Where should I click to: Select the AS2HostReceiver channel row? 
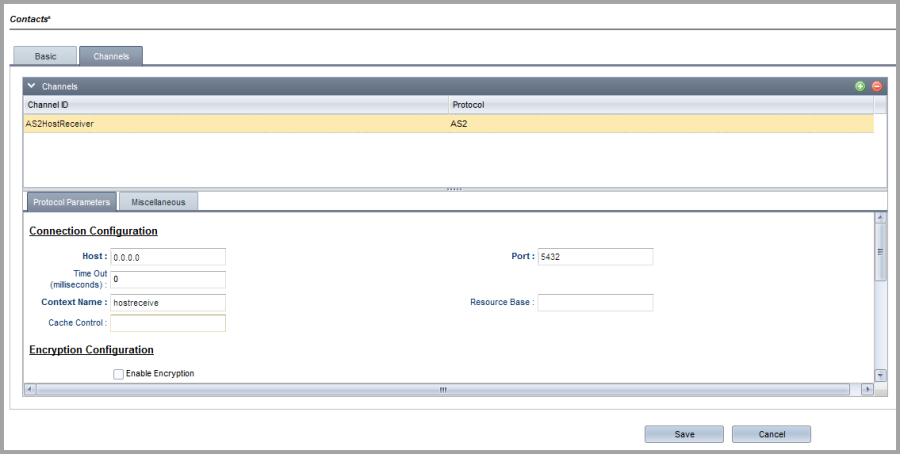click(449, 123)
